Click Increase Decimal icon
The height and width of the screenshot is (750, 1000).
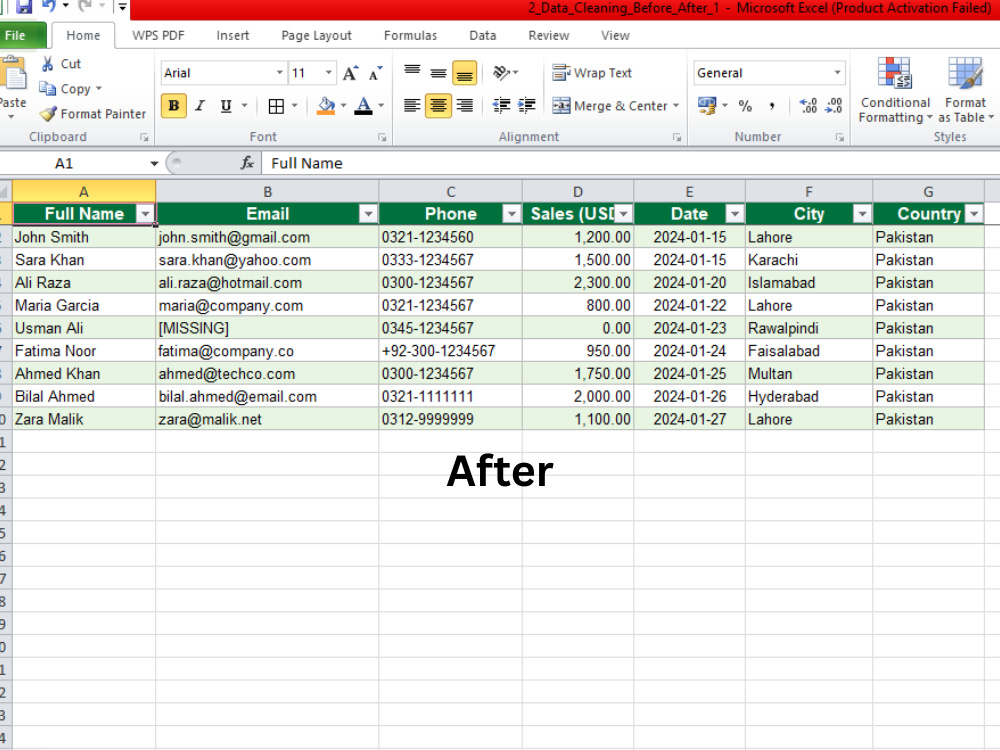point(808,106)
